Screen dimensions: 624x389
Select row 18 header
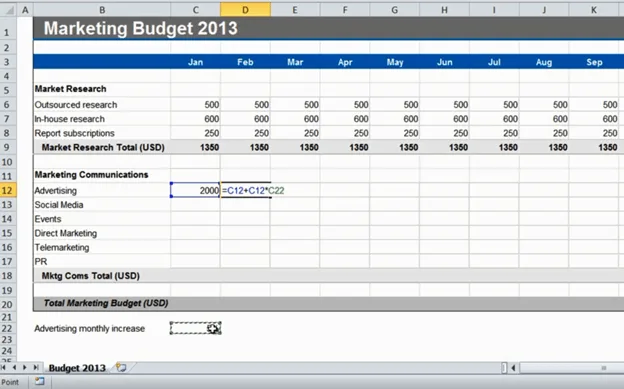click(8, 276)
